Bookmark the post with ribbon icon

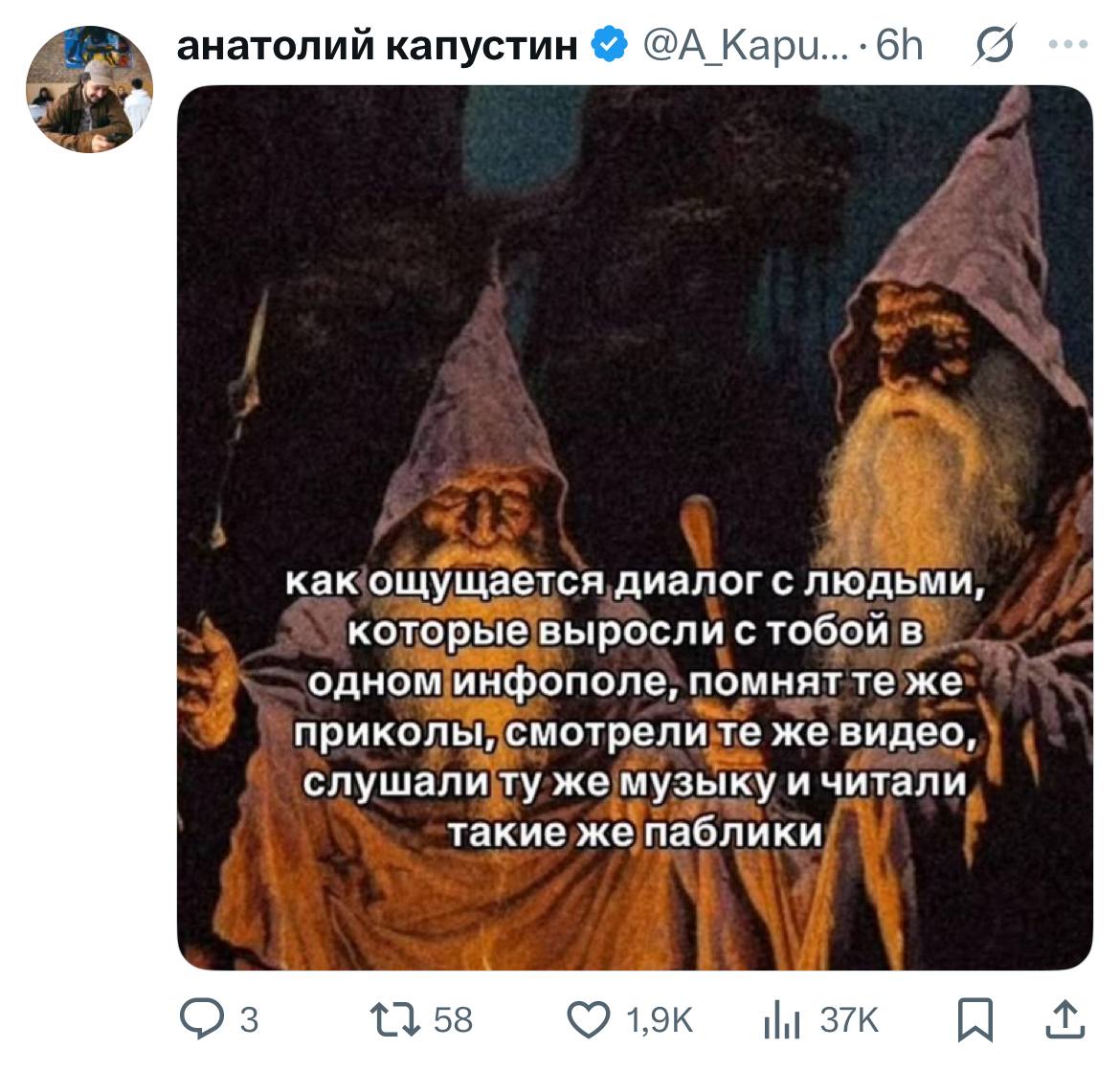(x=975, y=1019)
